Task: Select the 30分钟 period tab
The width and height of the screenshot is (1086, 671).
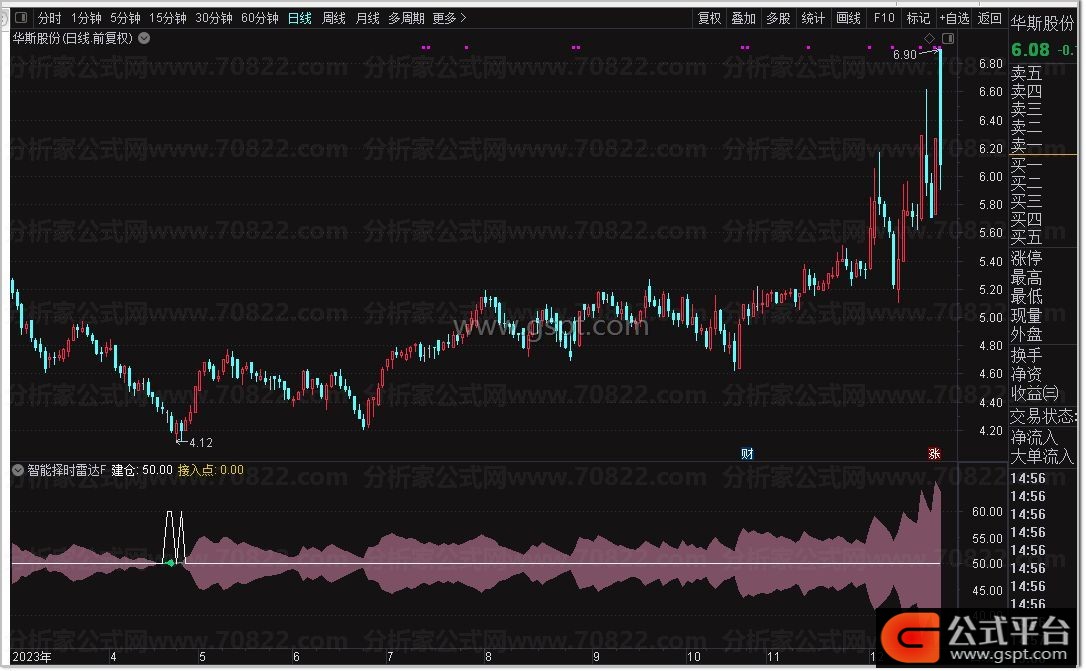Action: click(213, 18)
